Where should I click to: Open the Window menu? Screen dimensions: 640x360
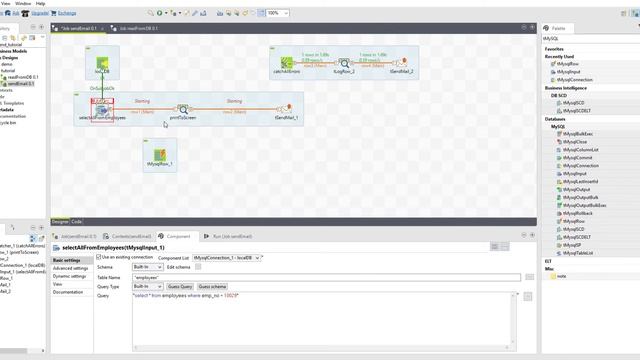pyautogui.click(x=23, y=3)
